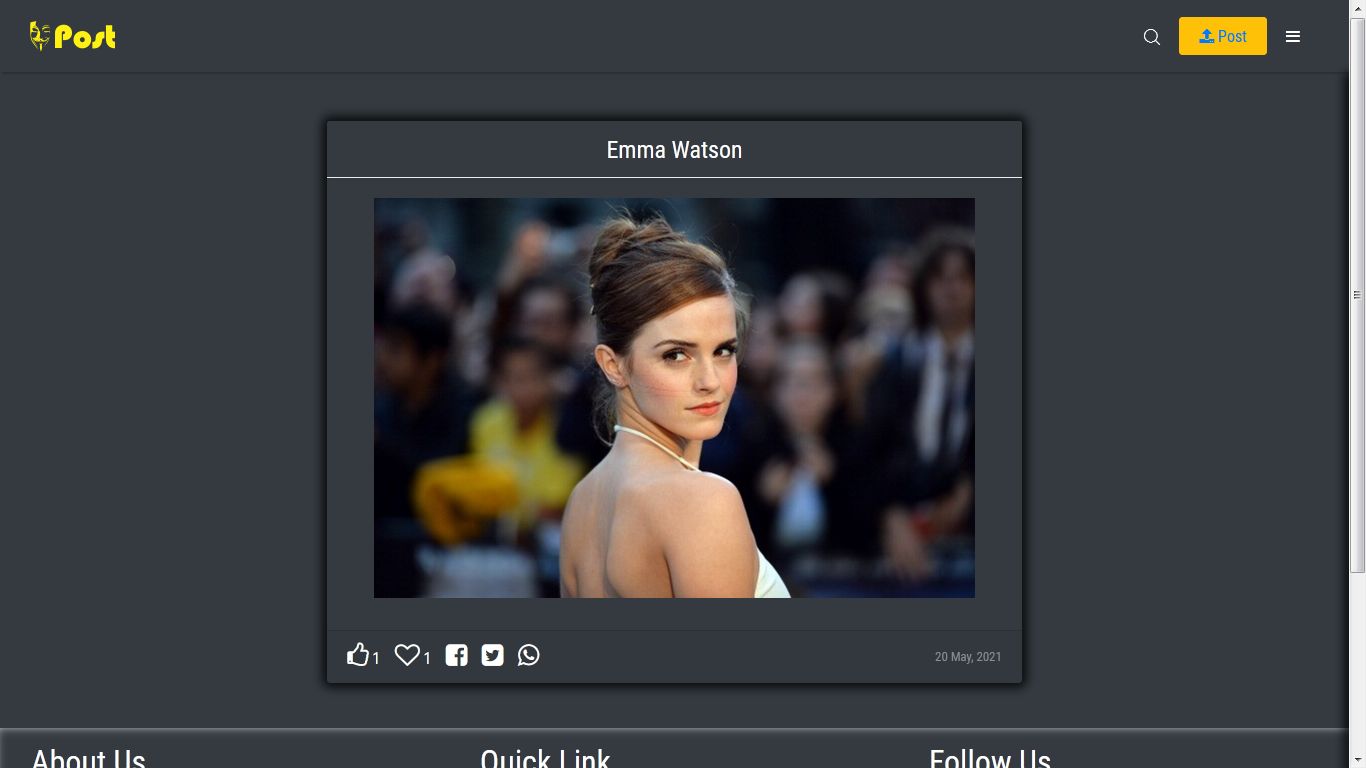Click the Post upload button

coord(1222,35)
